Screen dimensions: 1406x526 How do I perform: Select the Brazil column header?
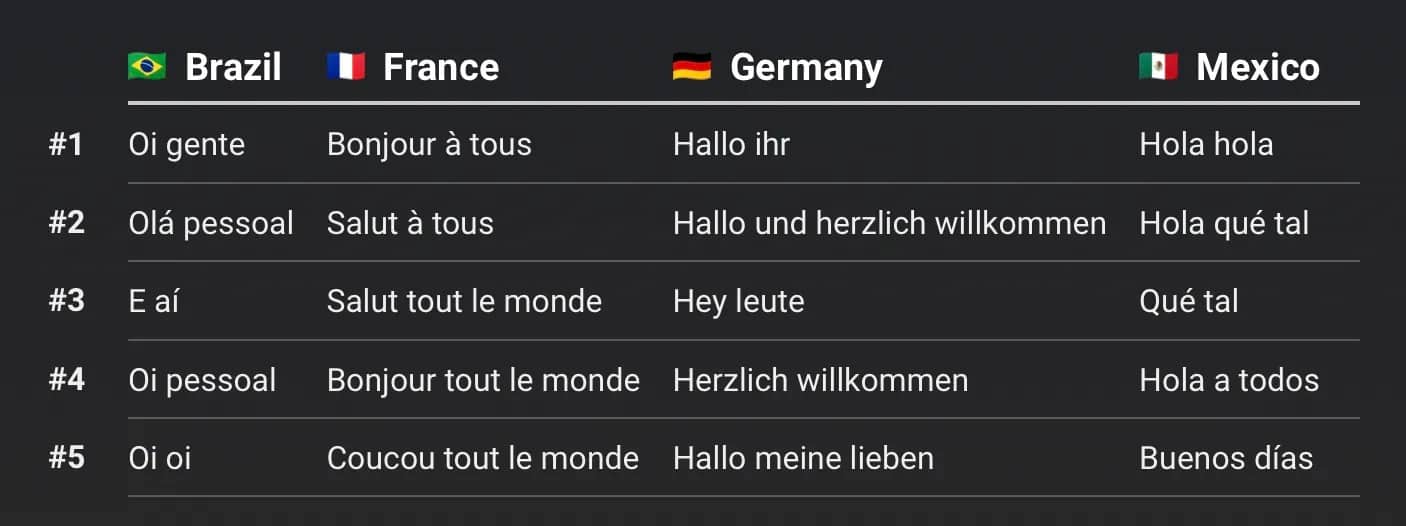coord(233,67)
